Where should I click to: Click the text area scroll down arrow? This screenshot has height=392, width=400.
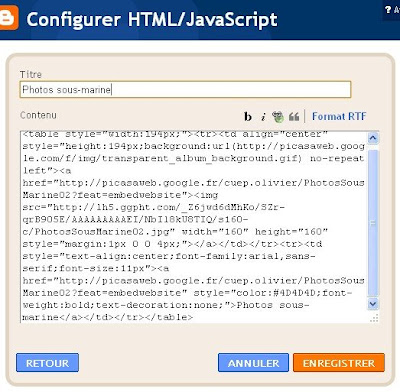coord(373,304)
